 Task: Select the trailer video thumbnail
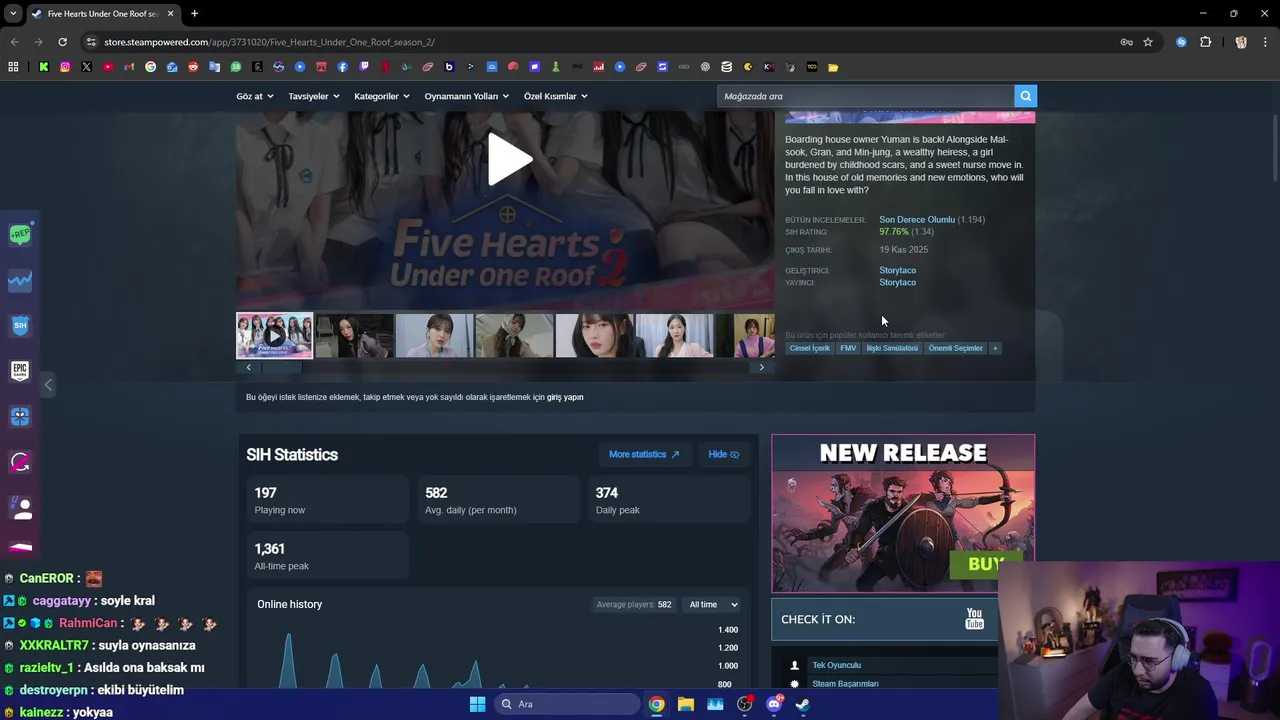click(x=274, y=335)
